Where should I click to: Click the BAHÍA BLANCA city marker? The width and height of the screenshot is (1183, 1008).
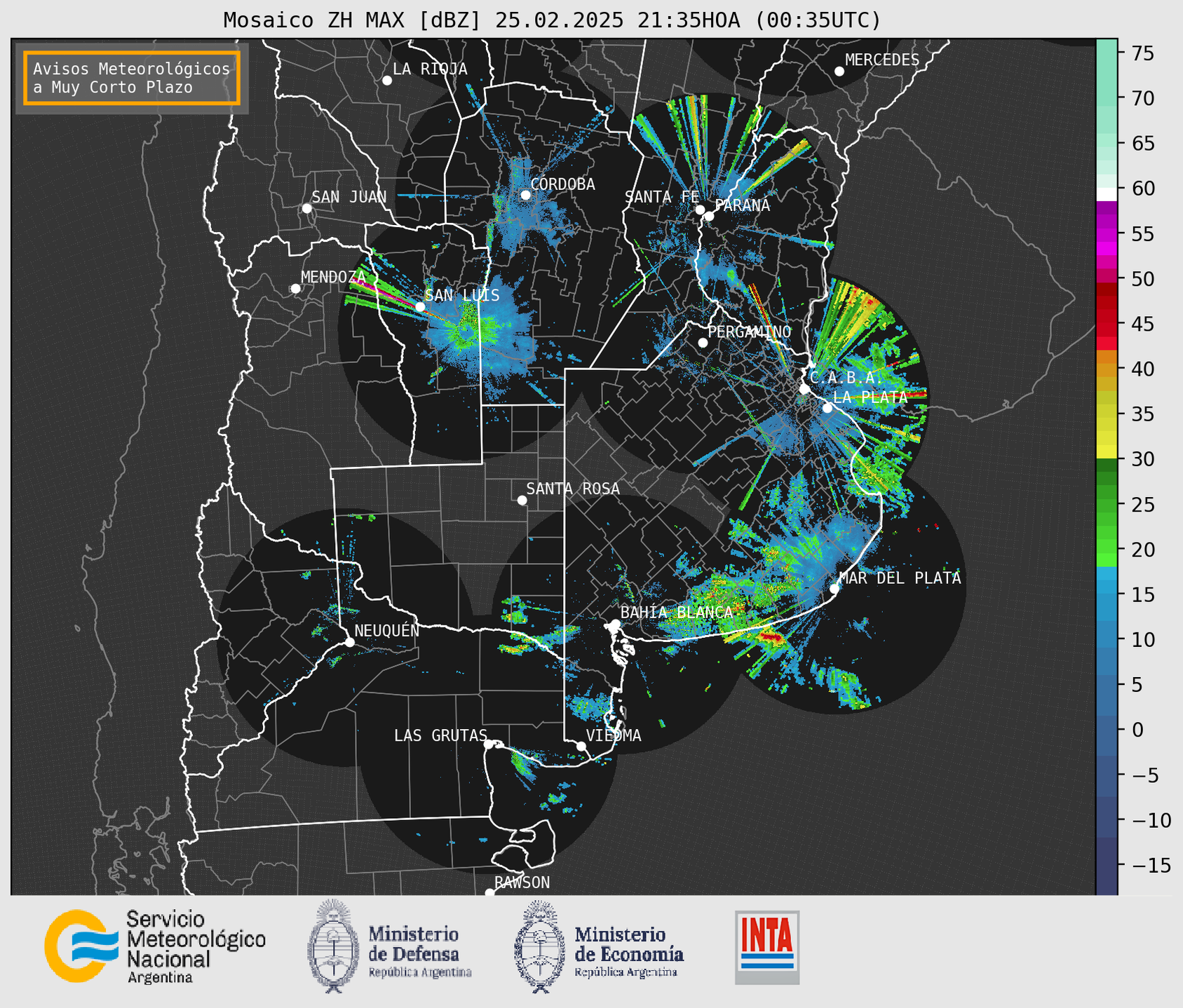click(615, 624)
